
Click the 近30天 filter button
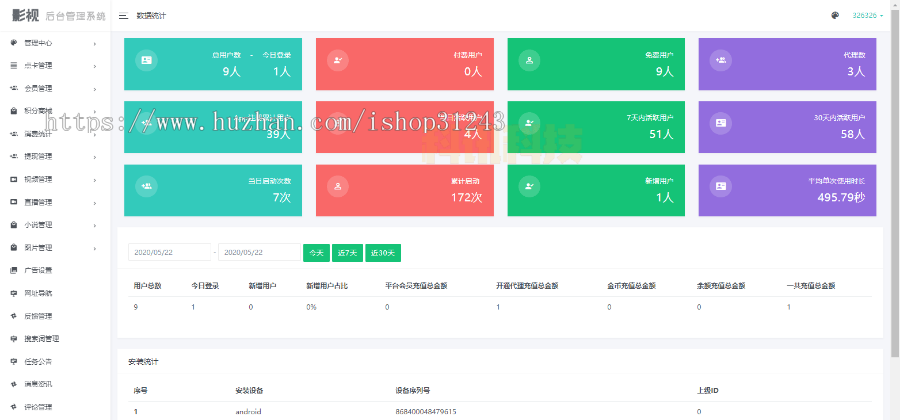pos(382,252)
